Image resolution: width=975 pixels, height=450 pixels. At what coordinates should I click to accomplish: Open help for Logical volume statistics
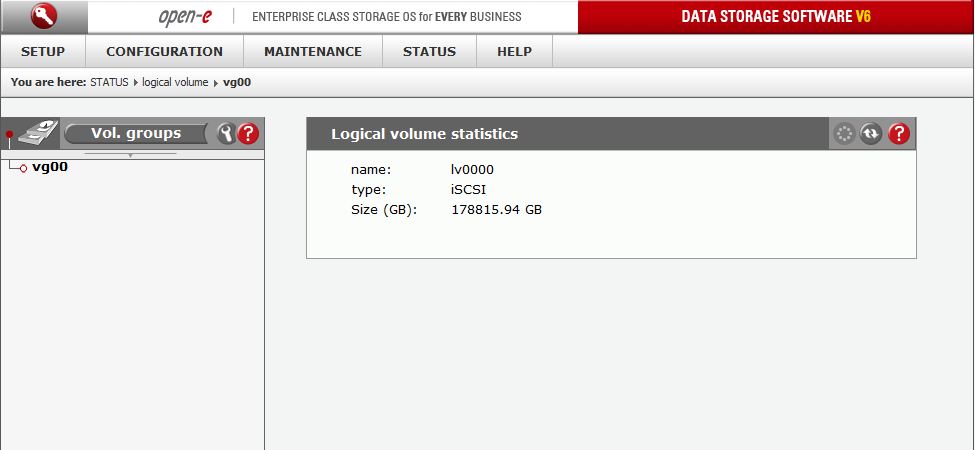click(x=899, y=134)
